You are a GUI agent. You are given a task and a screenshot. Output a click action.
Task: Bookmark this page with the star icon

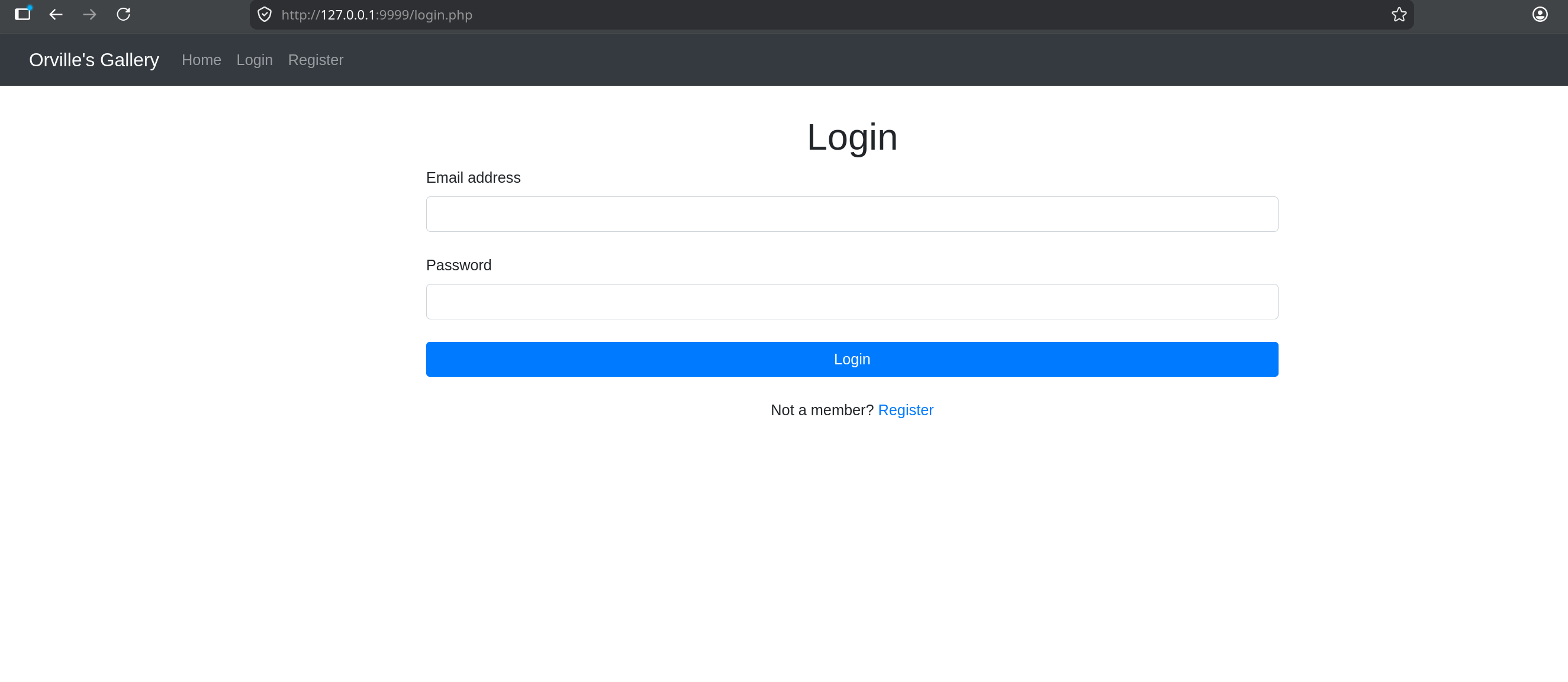[x=1399, y=15]
